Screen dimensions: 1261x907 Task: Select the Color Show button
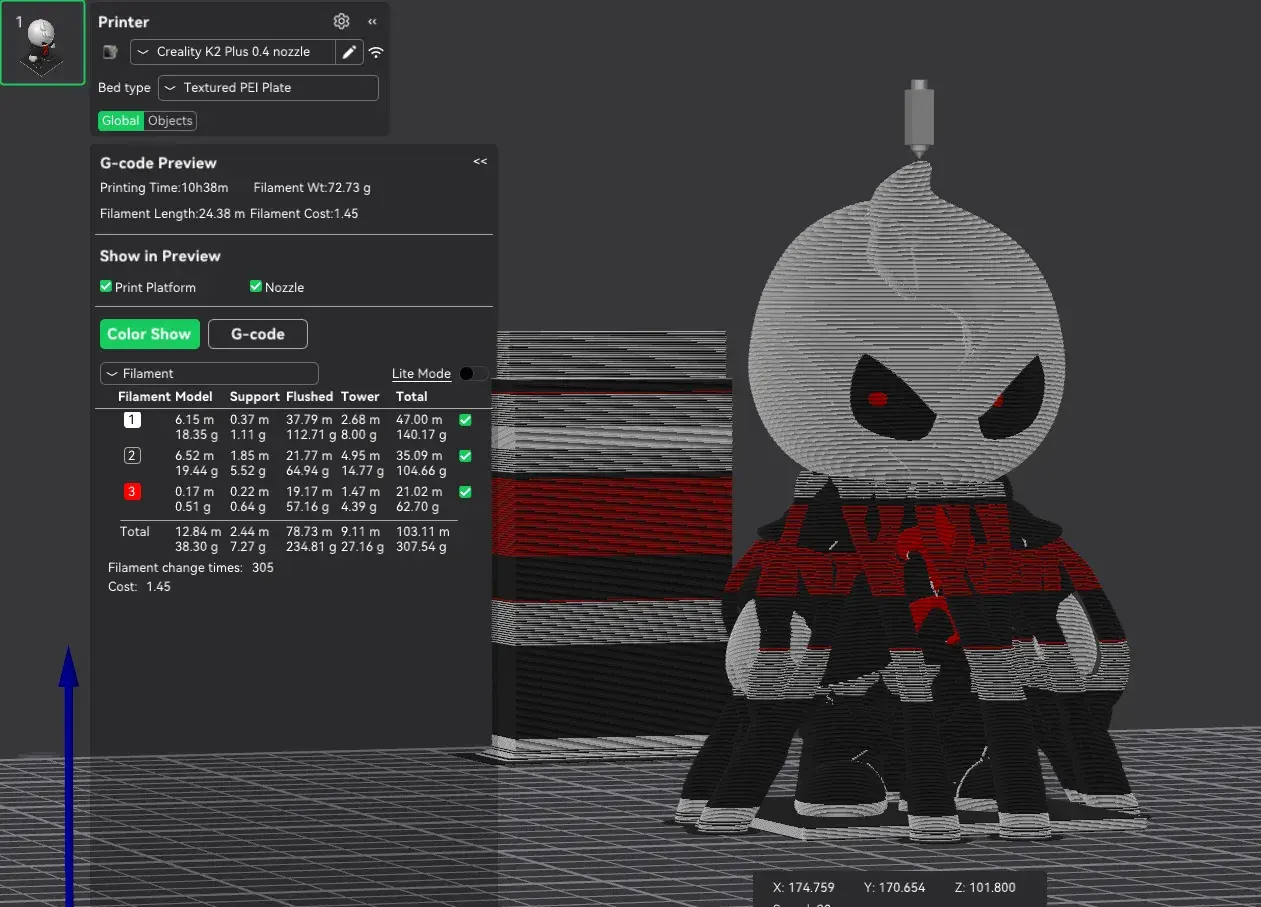[x=149, y=334]
